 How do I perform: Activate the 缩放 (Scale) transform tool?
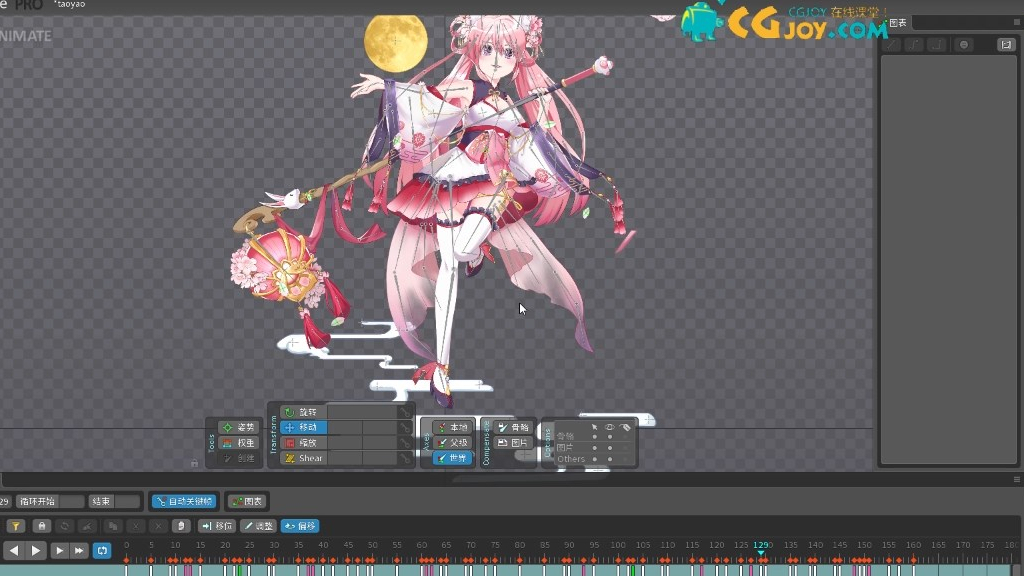click(303, 443)
